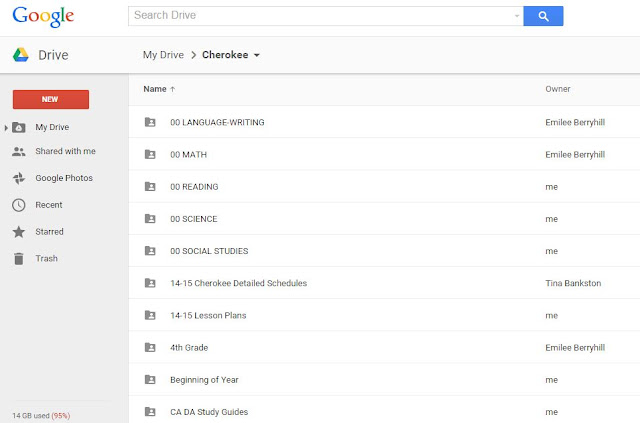Click the blue search magnifier button

point(544,16)
